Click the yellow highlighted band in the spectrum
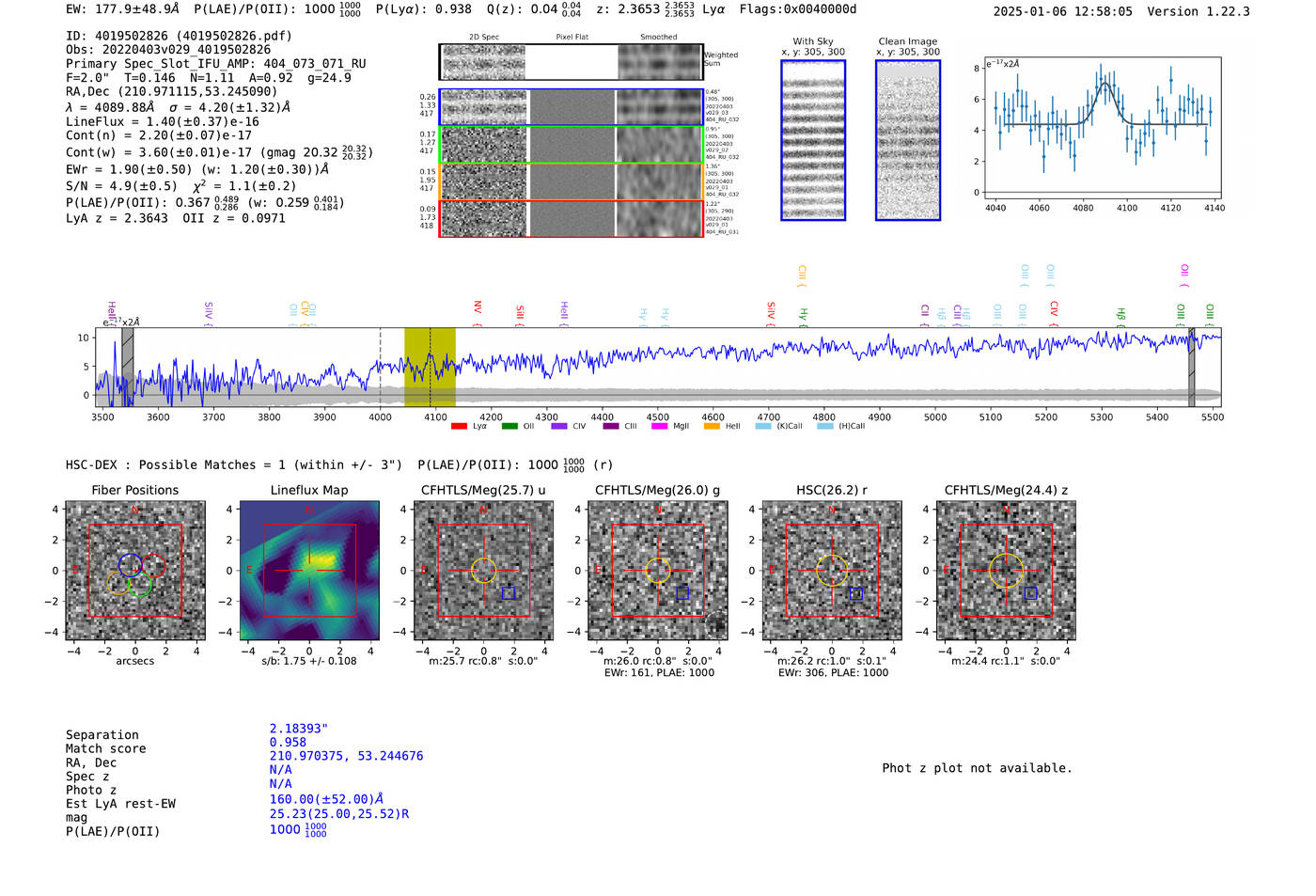This screenshot has height=896, width=1316. point(430,368)
